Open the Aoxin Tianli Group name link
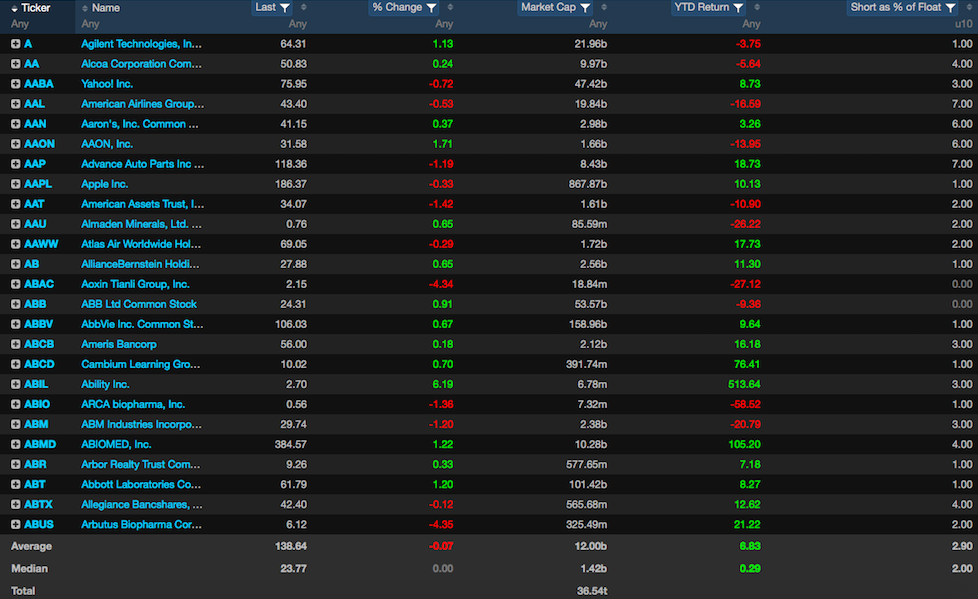 [x=135, y=284]
